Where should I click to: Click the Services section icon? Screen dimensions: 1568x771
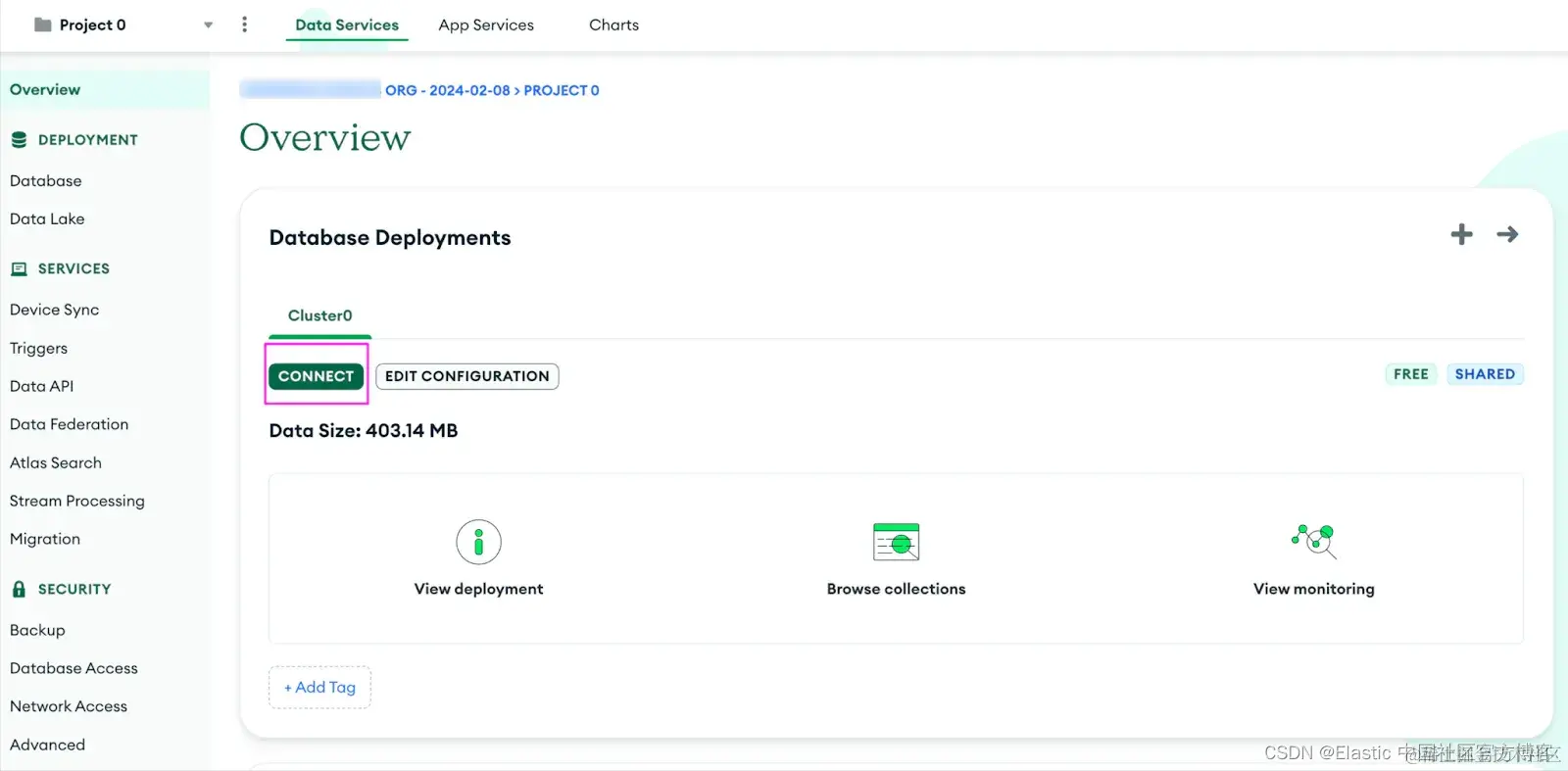point(19,268)
